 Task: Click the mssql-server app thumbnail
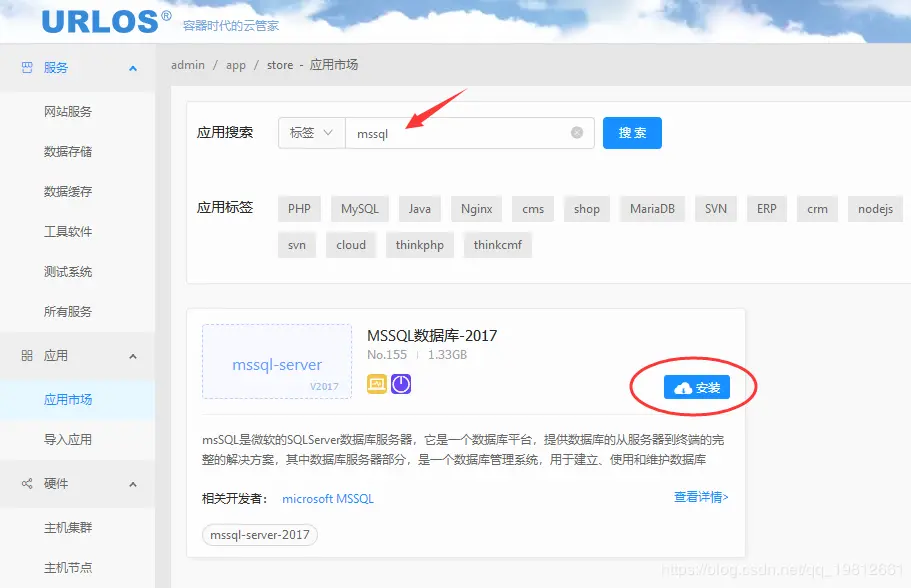click(x=276, y=361)
